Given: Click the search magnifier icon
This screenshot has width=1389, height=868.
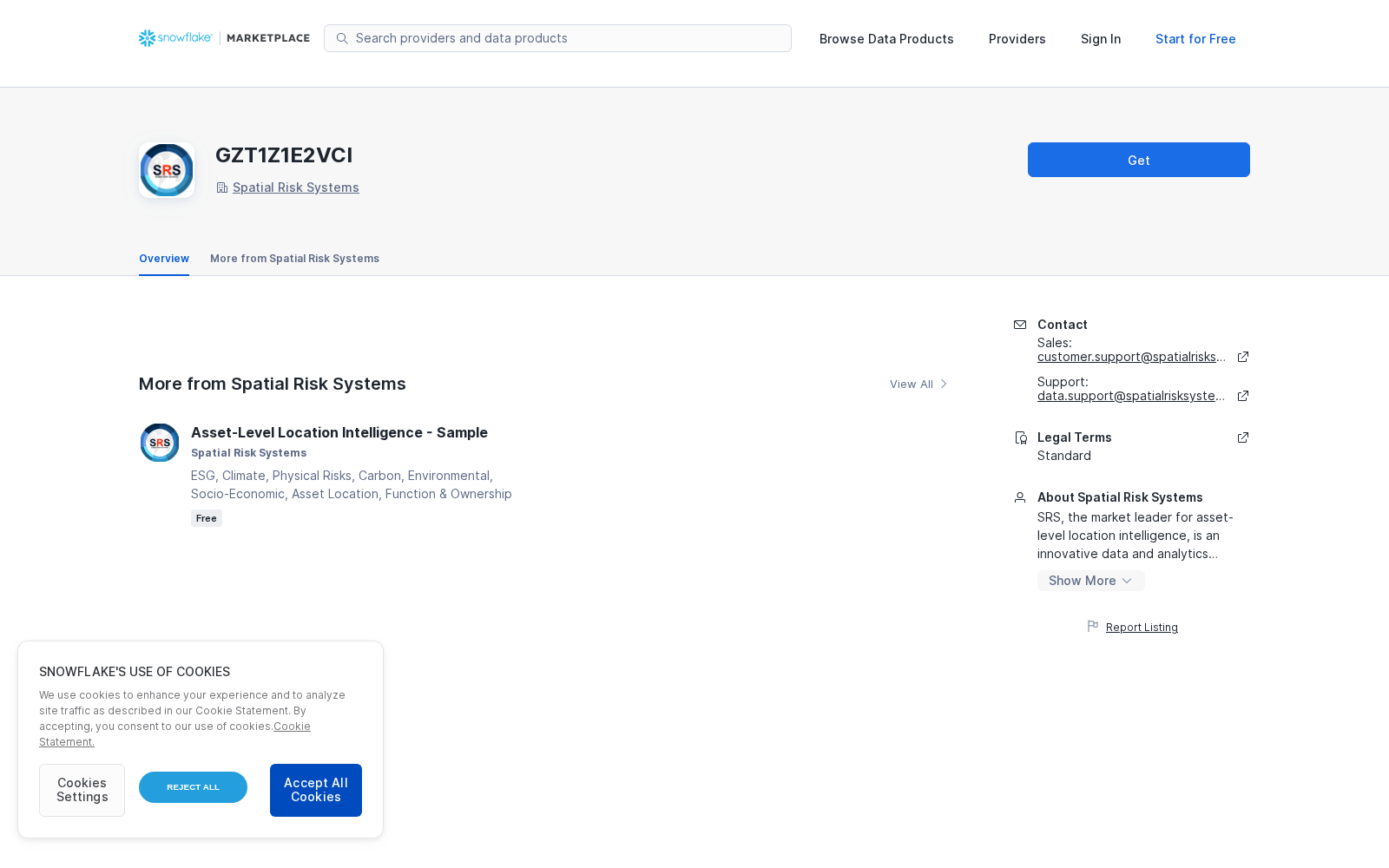Looking at the screenshot, I should click(342, 38).
